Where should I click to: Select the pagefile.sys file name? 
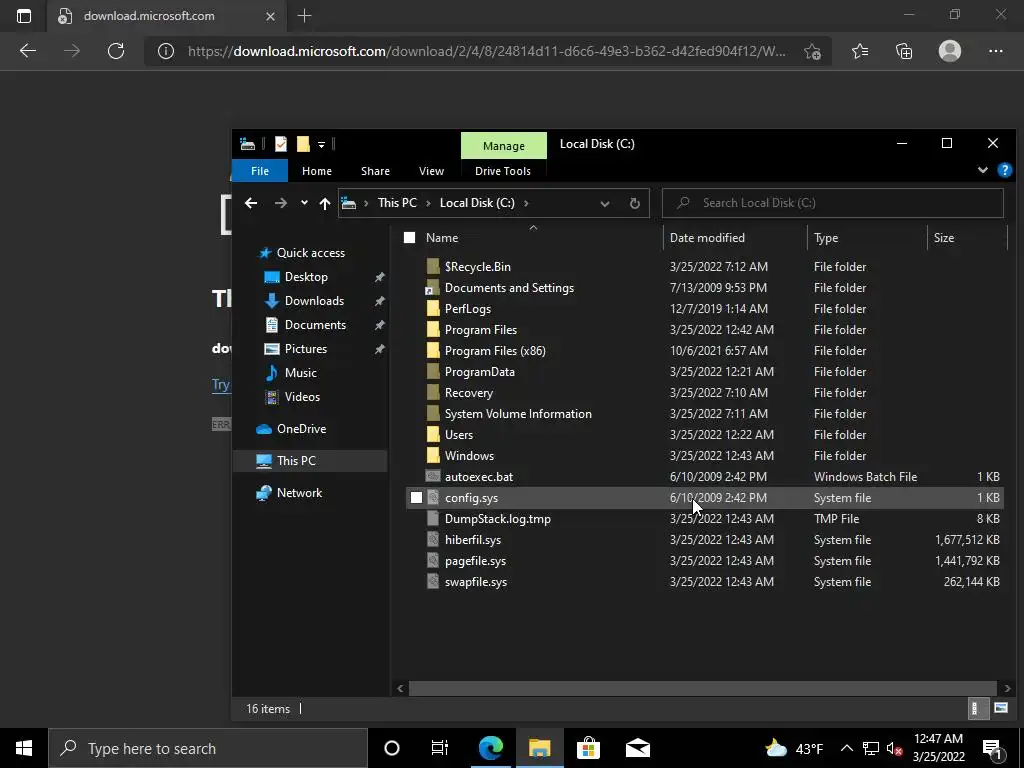point(475,561)
